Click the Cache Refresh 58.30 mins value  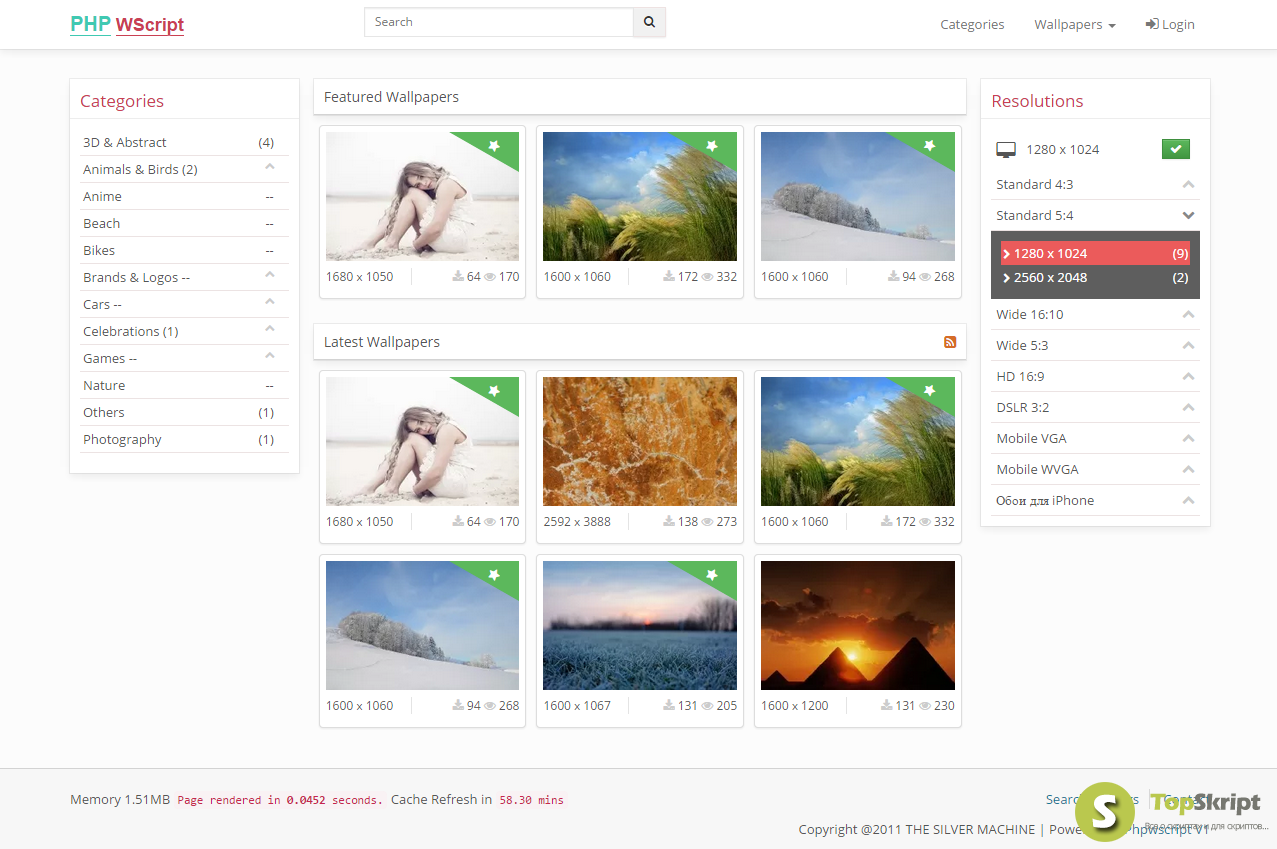531,800
